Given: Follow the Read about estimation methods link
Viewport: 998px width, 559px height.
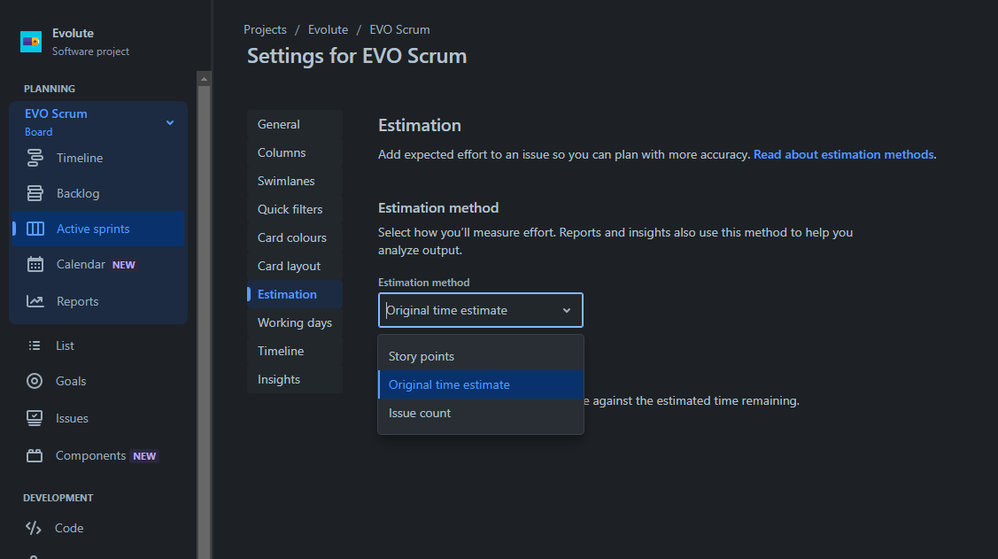Looking at the screenshot, I should 843,155.
